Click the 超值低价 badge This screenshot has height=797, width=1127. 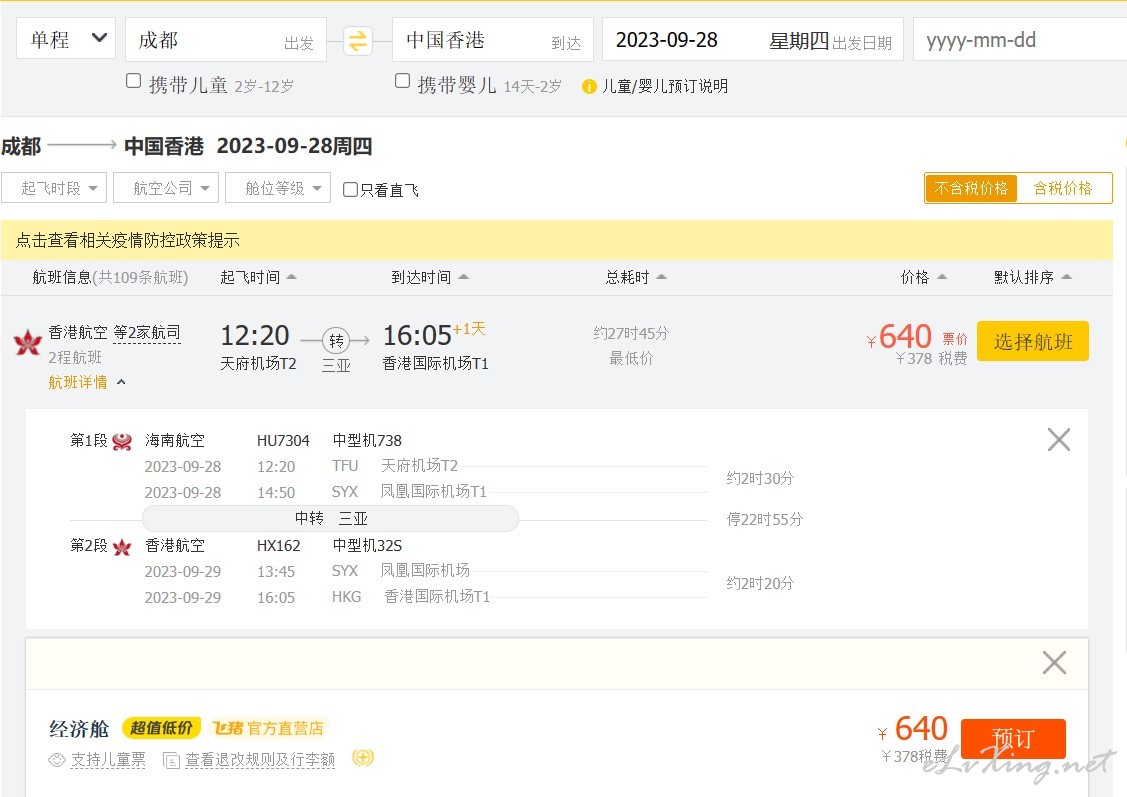point(162,728)
